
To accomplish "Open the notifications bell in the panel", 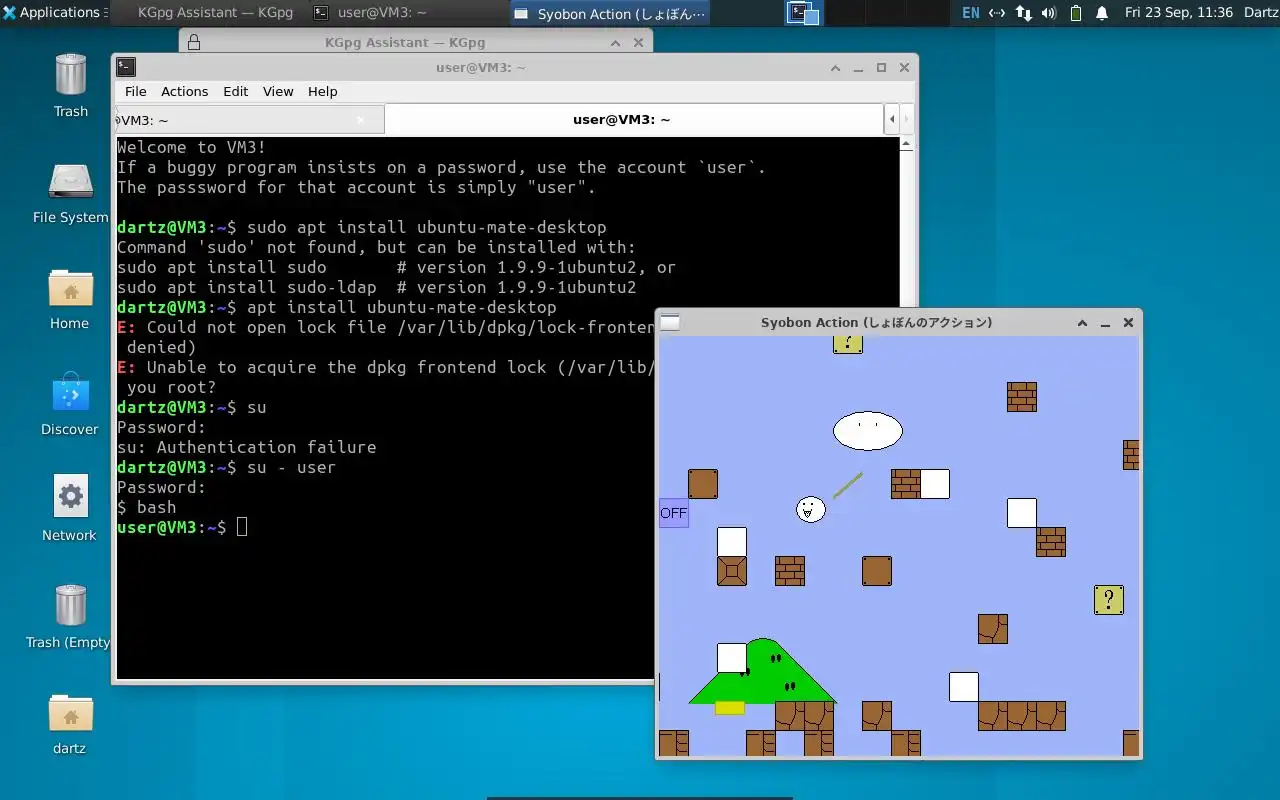I will [x=1102, y=13].
